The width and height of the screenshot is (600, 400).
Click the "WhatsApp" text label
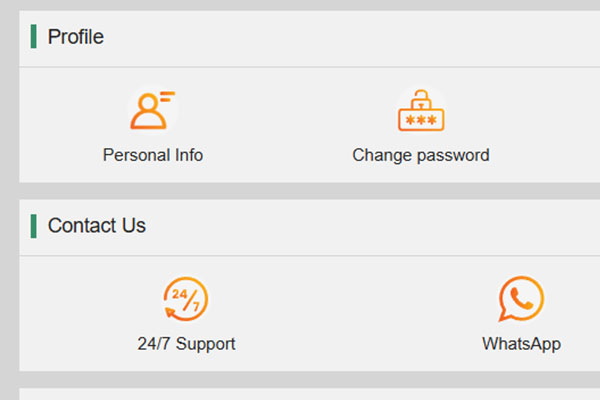click(x=521, y=344)
